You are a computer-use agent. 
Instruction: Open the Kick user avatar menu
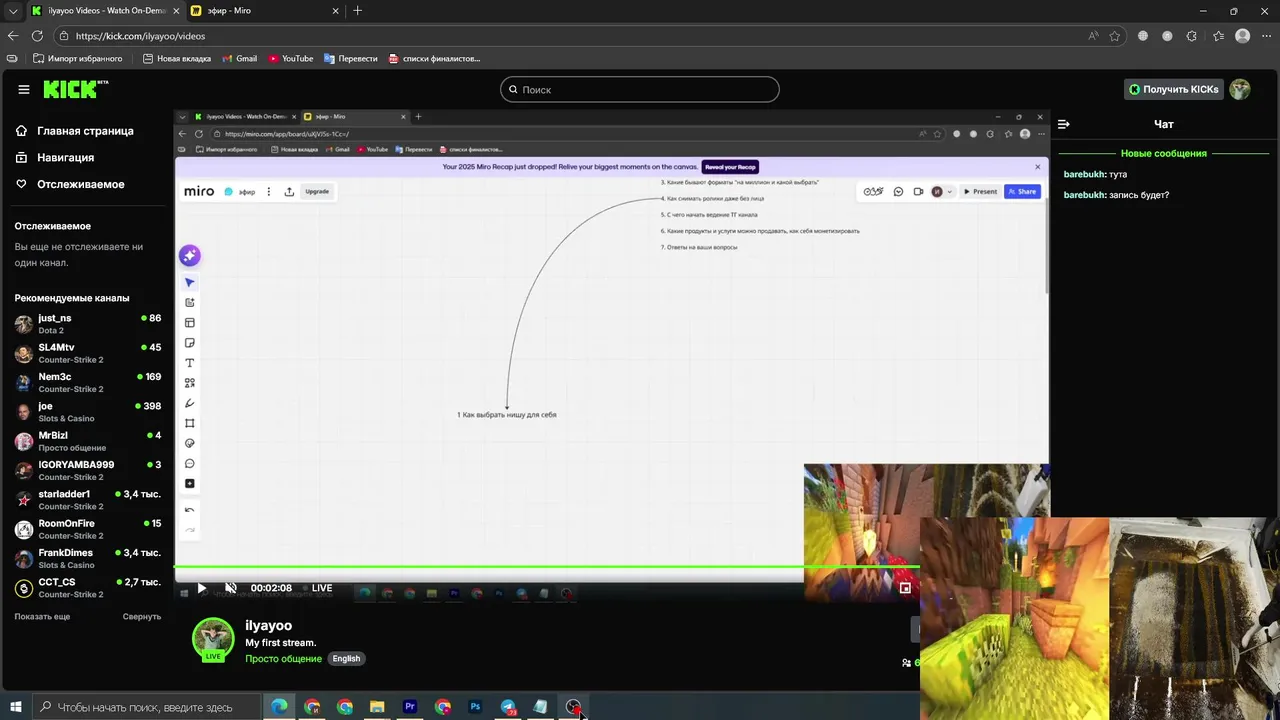(x=1240, y=89)
